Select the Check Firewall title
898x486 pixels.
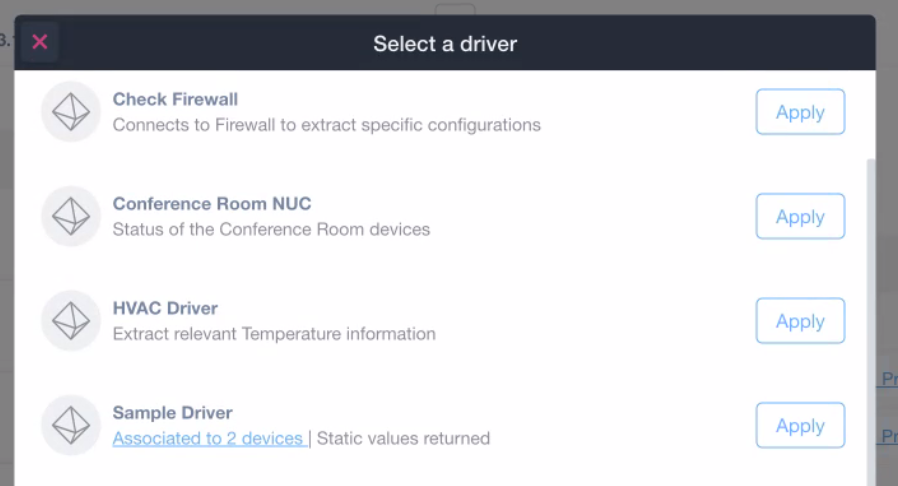(175, 99)
